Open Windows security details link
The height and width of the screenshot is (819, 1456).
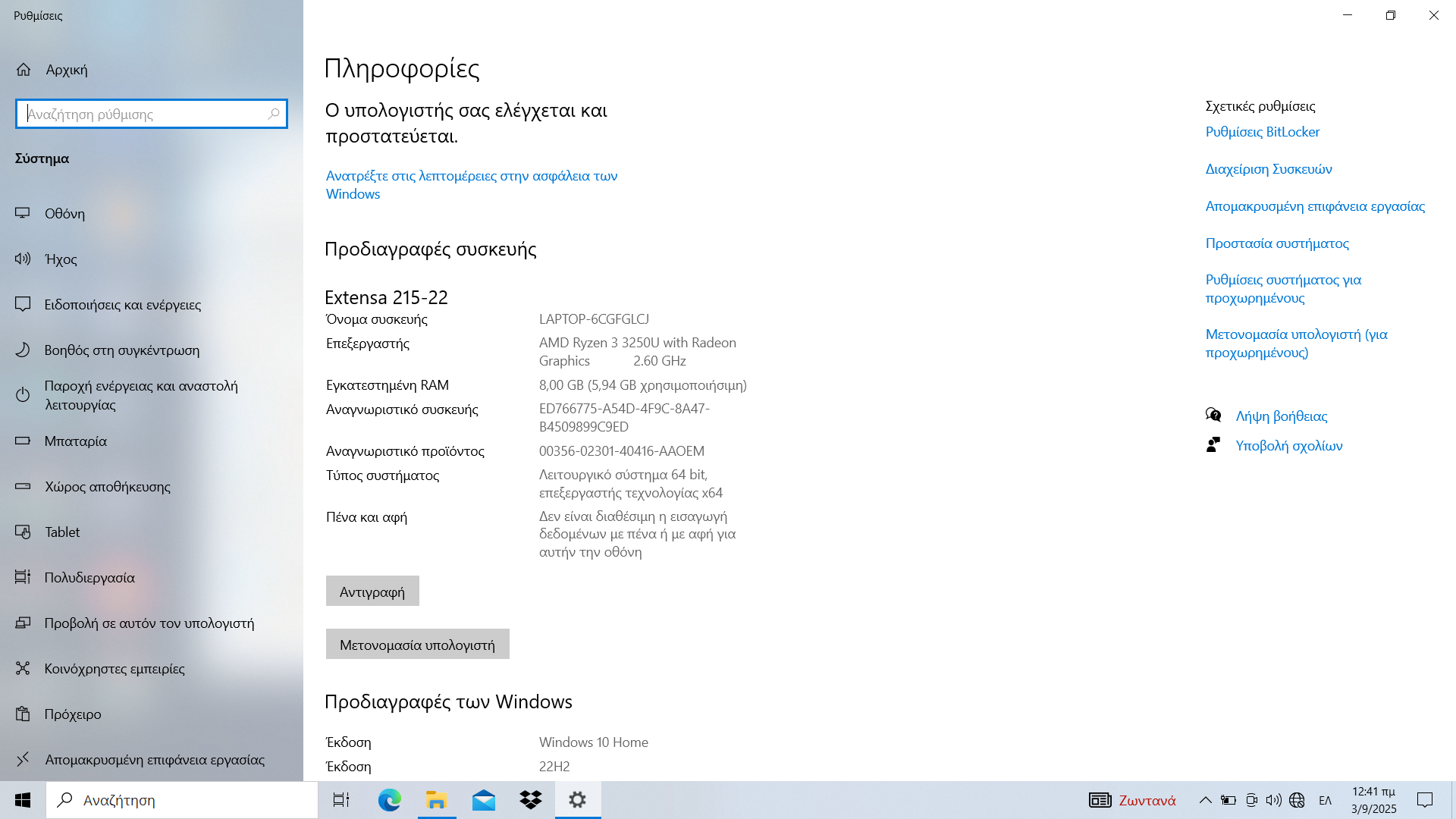coord(472,184)
